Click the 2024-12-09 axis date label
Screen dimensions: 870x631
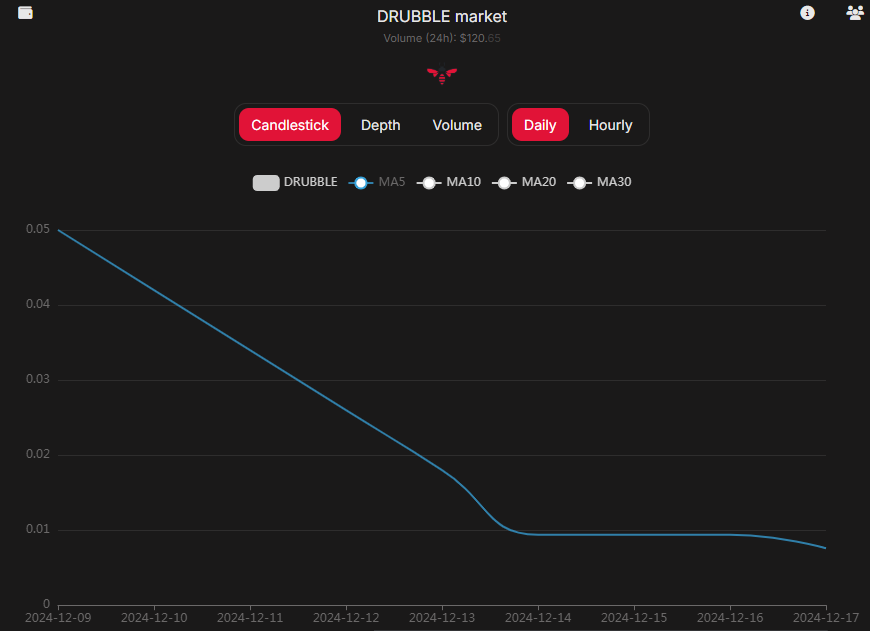(58, 618)
